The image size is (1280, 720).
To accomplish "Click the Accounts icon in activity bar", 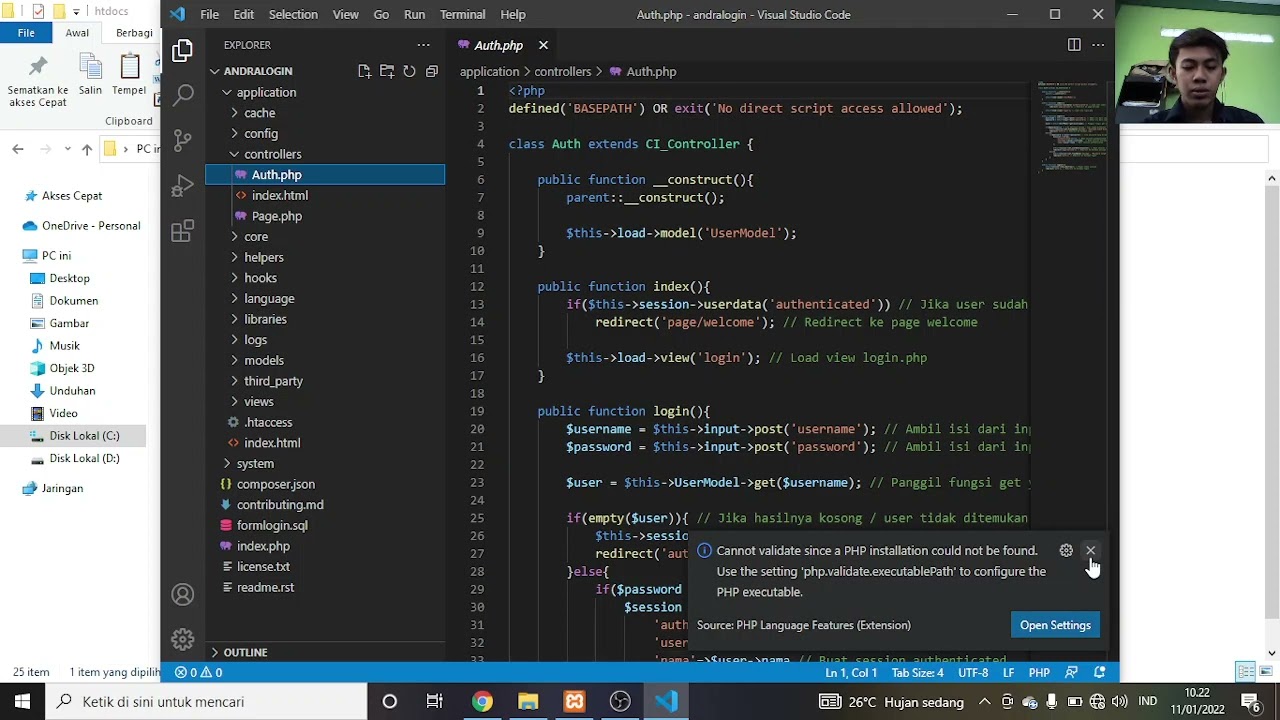I will coord(182,595).
